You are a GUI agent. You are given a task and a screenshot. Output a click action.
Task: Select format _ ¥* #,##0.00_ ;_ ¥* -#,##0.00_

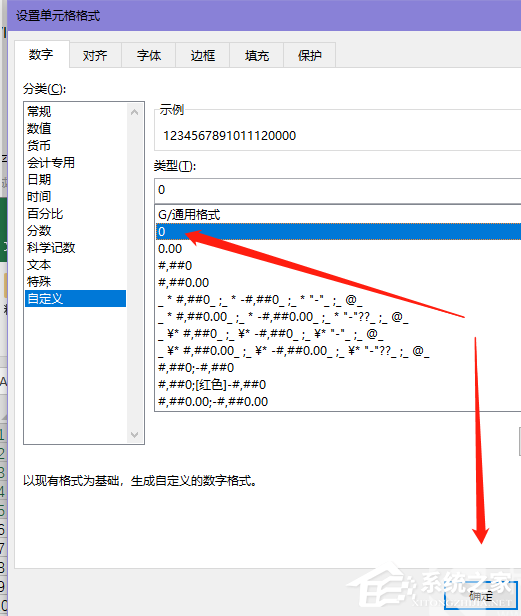[338, 351]
